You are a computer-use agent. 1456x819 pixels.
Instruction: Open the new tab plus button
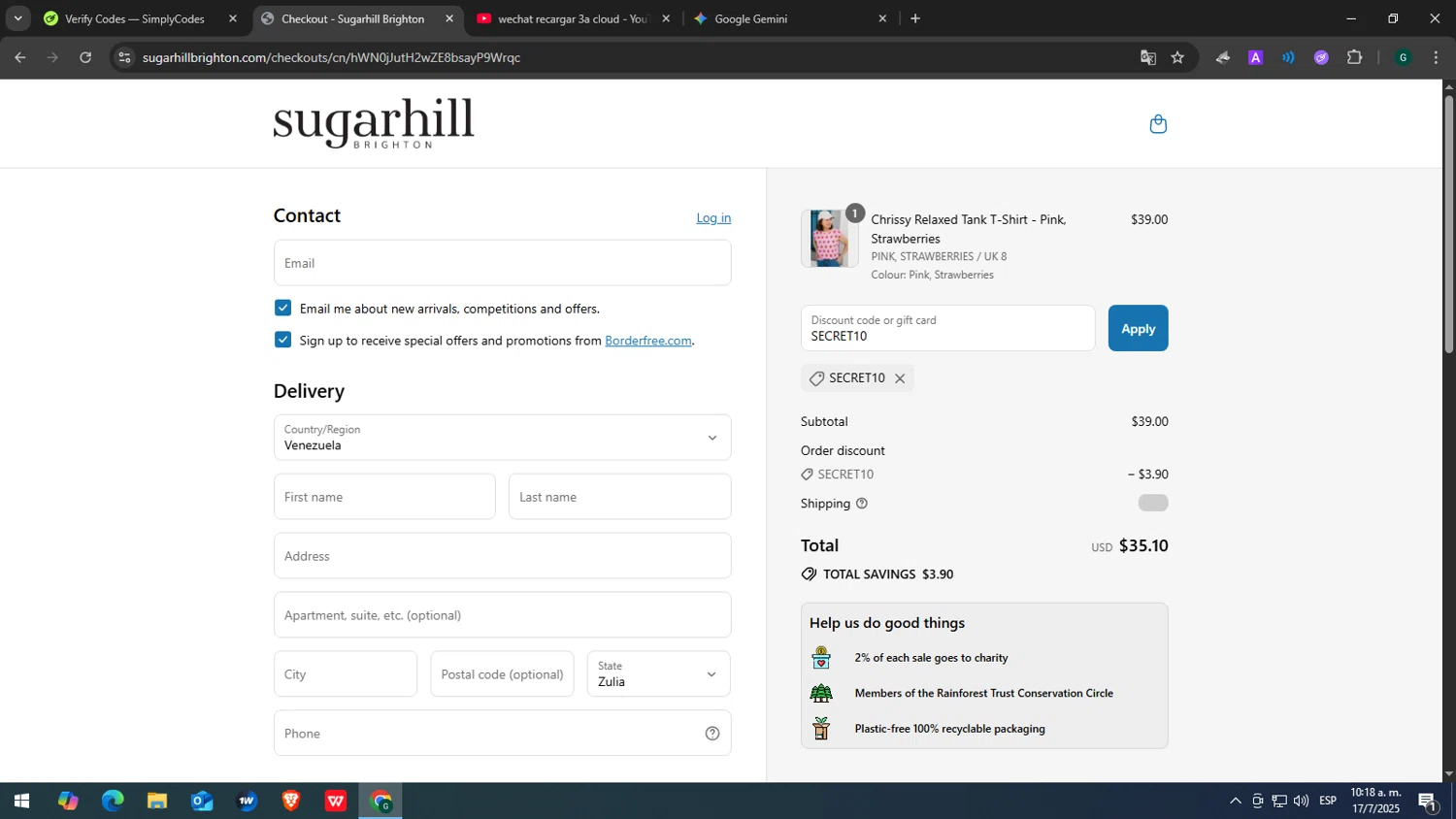pyautogui.click(x=914, y=18)
